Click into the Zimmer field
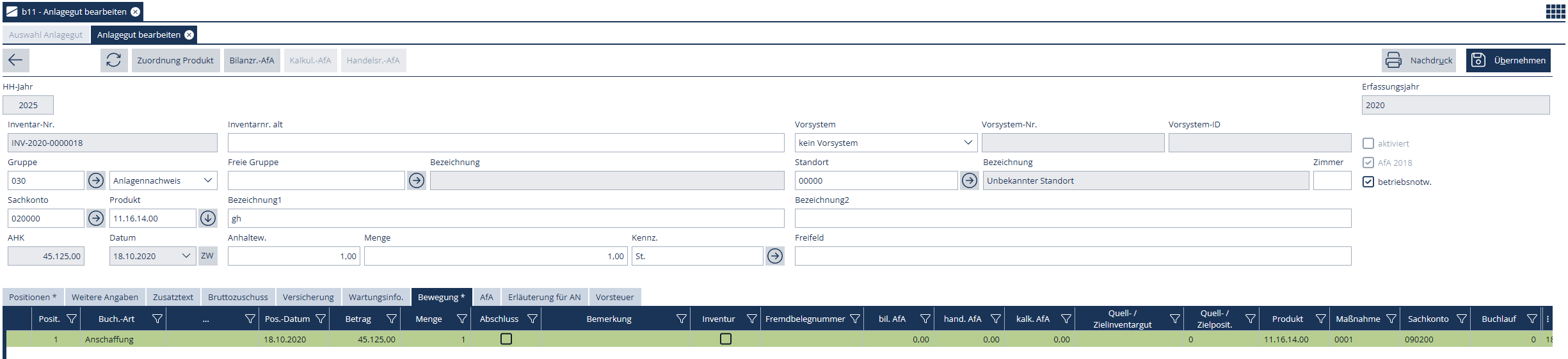Image resolution: width=1568 pixels, height=359 pixels. [x=1332, y=180]
